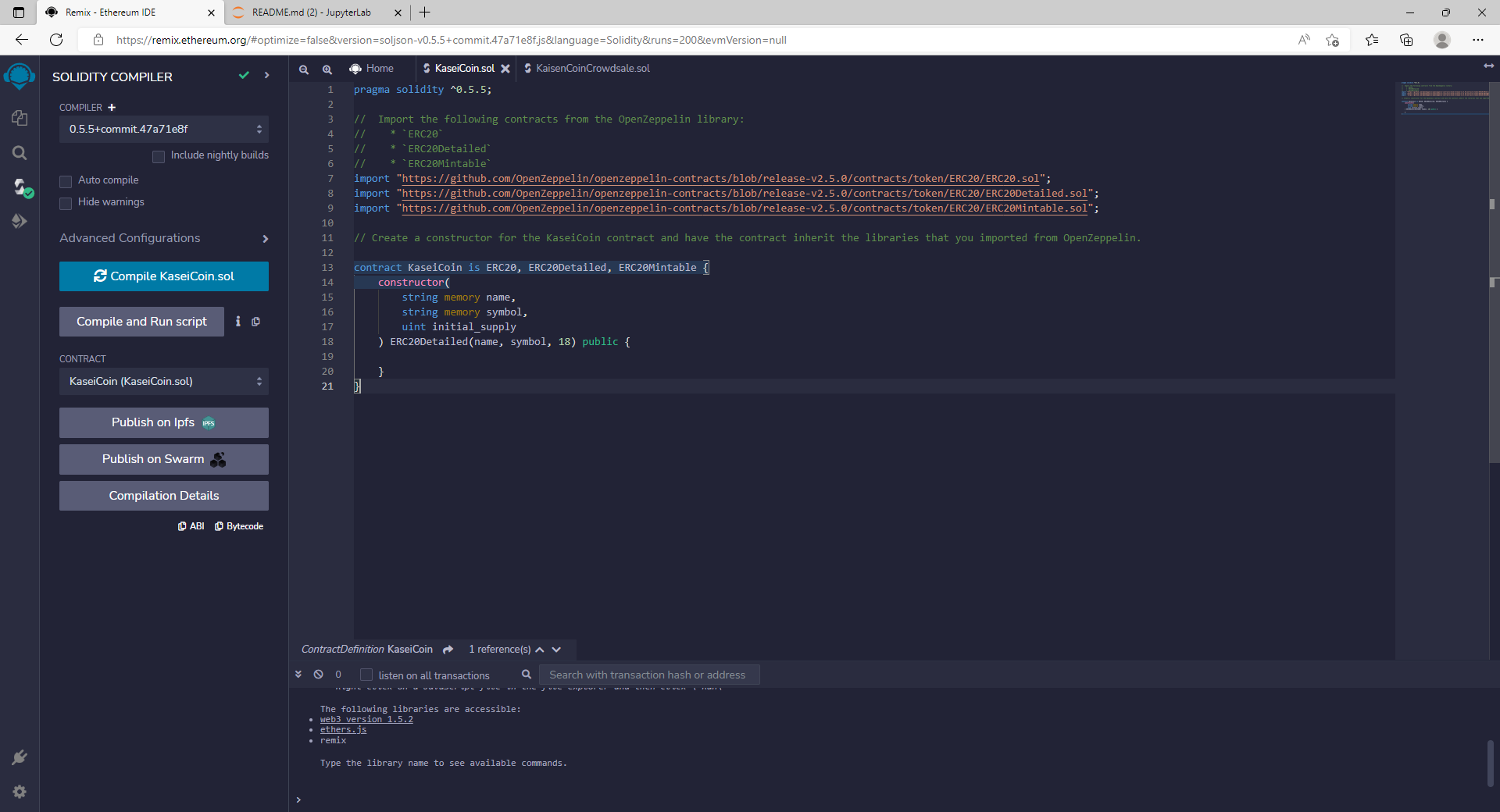Open the Deploy & run transactions icon
Screen dimensions: 1500x812
[x=20, y=222]
